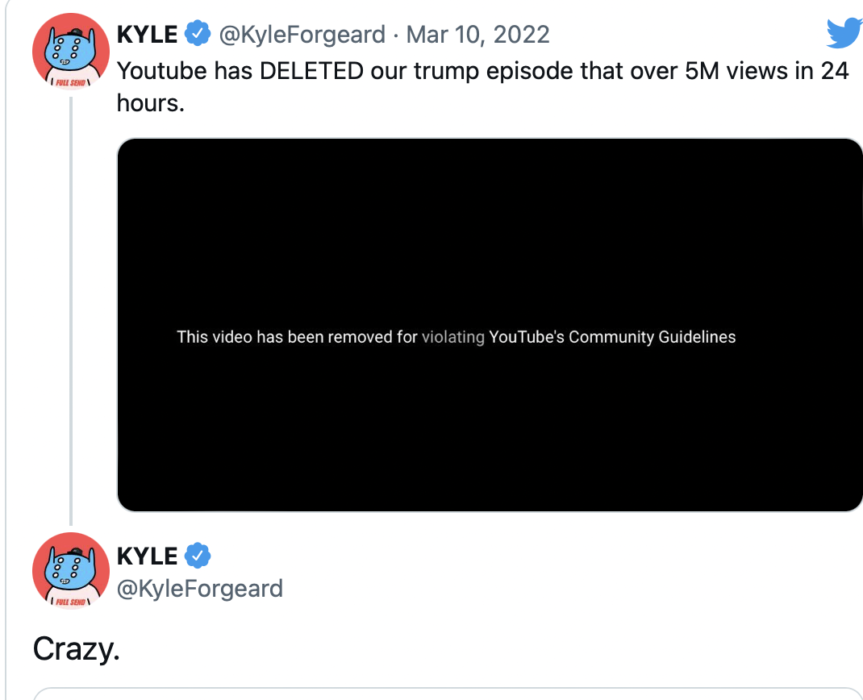This screenshot has height=700, width=863.
Task: Click the 'hours.' line of tweet text
Action: point(150,103)
